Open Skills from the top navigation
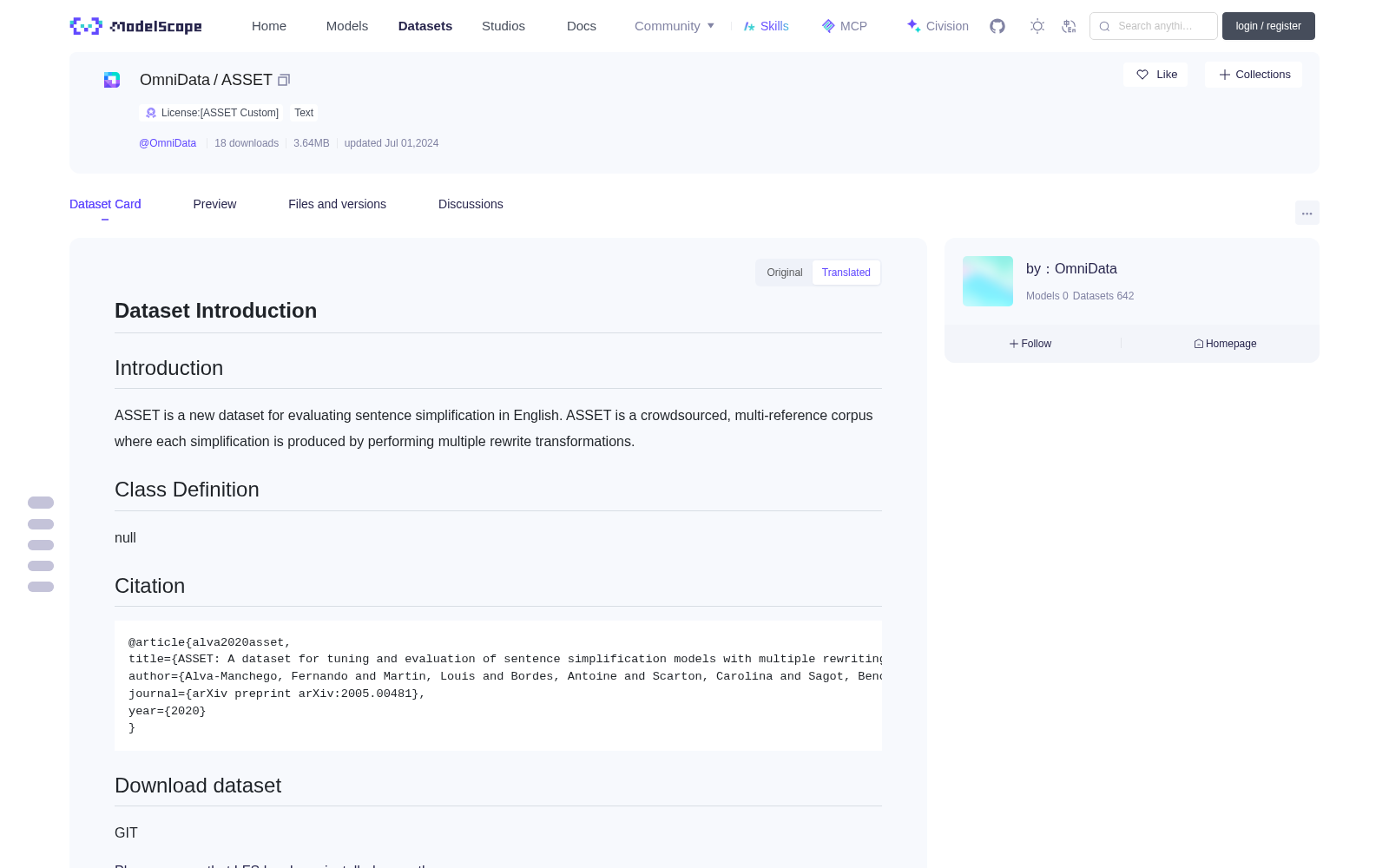This screenshot has width=1389, height=868. tap(766, 26)
